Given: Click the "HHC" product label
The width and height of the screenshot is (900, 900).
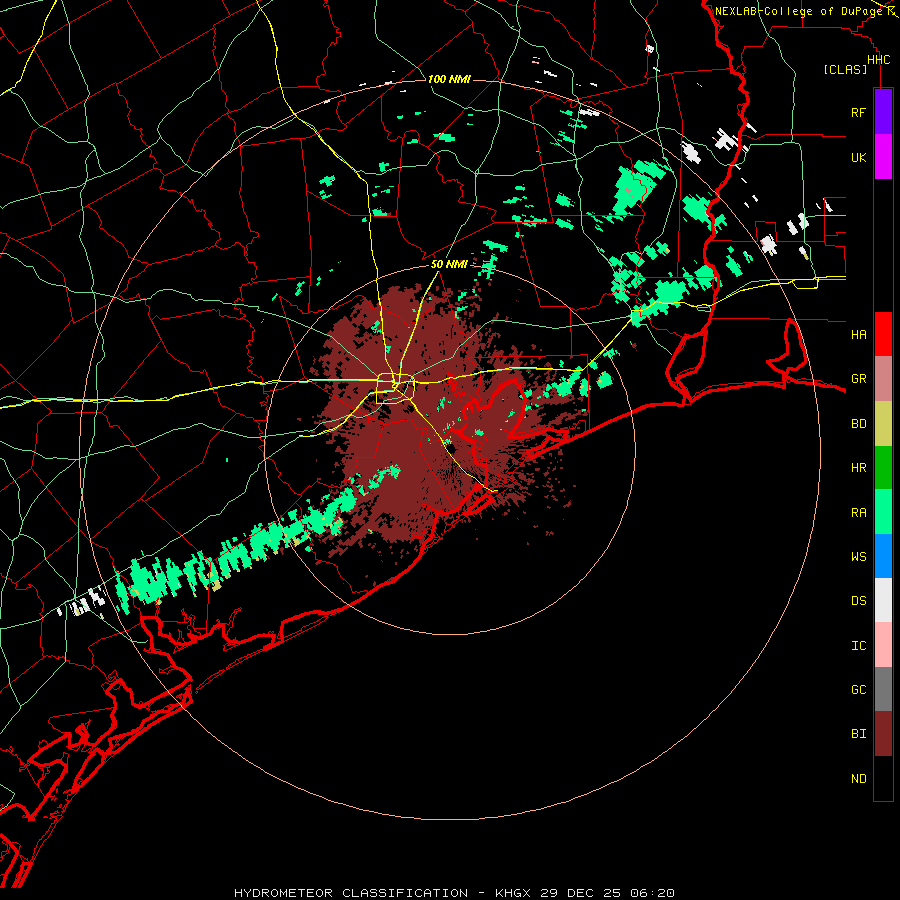Looking at the screenshot, I should (879, 60).
